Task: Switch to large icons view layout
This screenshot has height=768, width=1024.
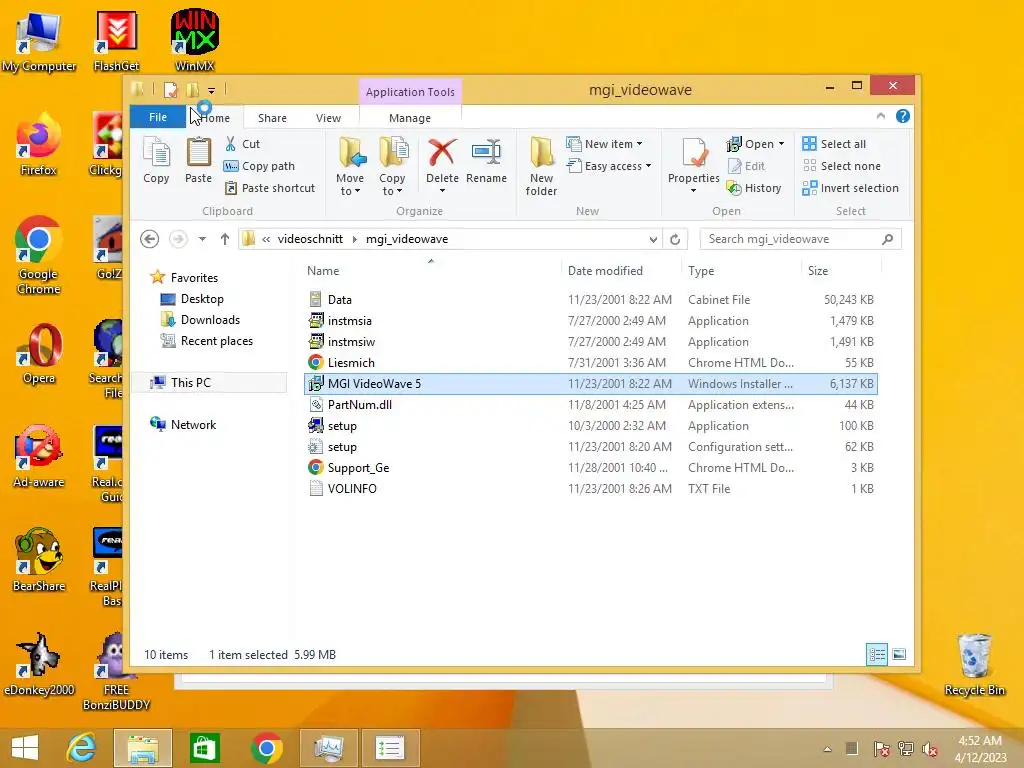Action: click(x=899, y=654)
